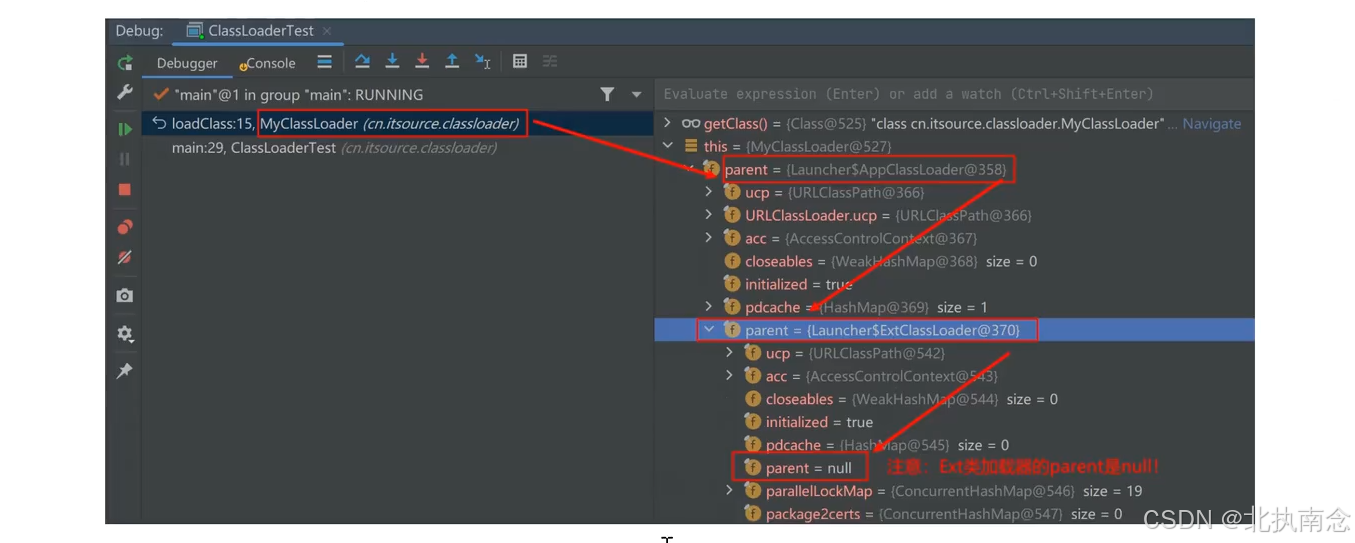Image resolution: width=1355 pixels, height=543 pixels.
Task: Open the thread selector dropdown arrow
Action: [637, 95]
